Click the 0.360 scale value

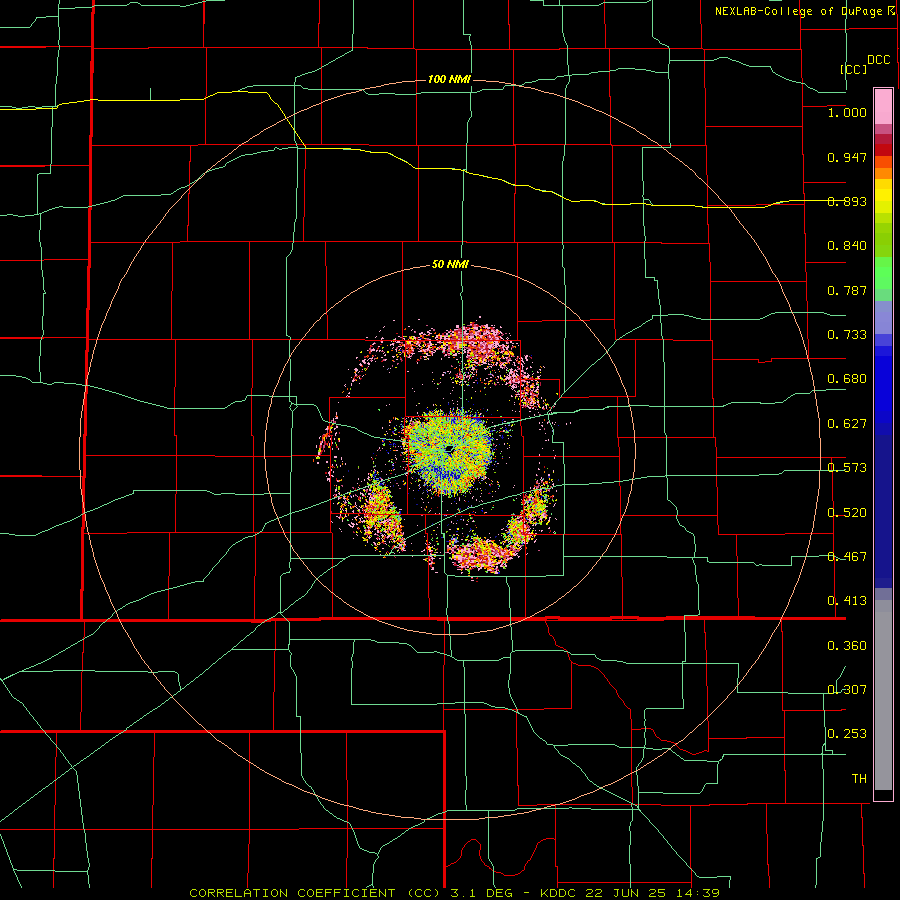tap(847, 645)
